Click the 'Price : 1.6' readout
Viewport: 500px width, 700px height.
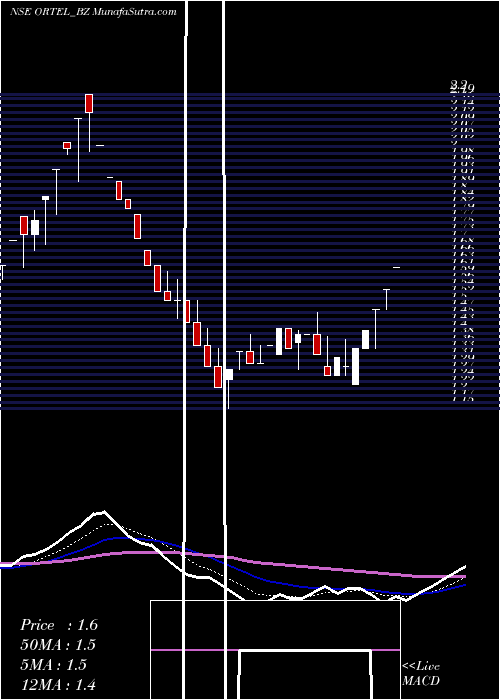click(59, 625)
